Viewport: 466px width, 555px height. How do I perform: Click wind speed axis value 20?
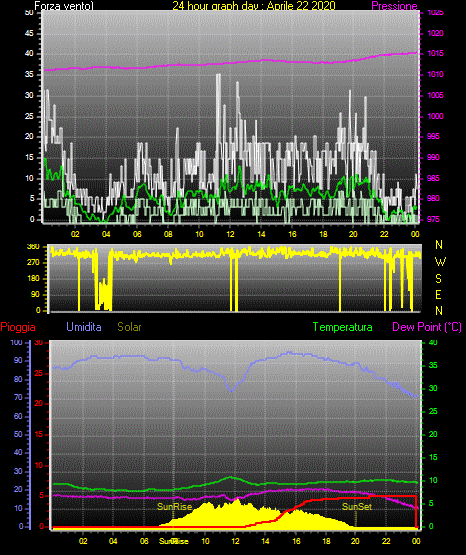click(x=29, y=136)
